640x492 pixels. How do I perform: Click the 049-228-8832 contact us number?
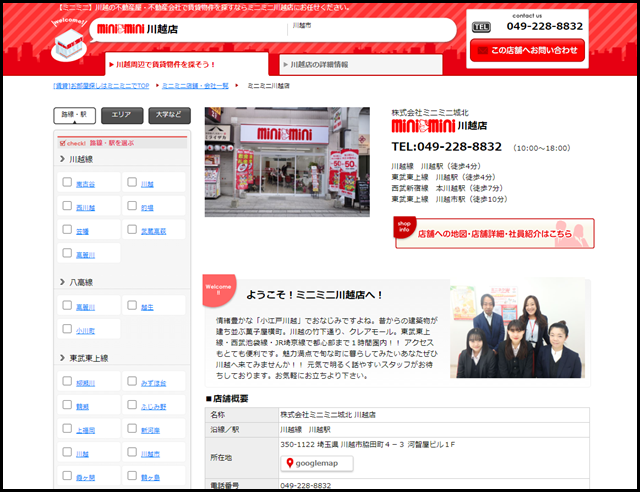pos(544,26)
